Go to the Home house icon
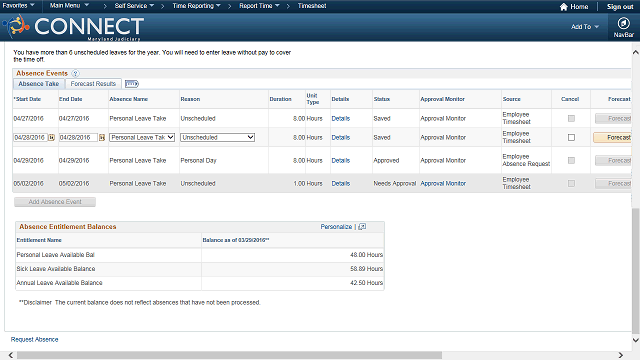 coord(564,7)
